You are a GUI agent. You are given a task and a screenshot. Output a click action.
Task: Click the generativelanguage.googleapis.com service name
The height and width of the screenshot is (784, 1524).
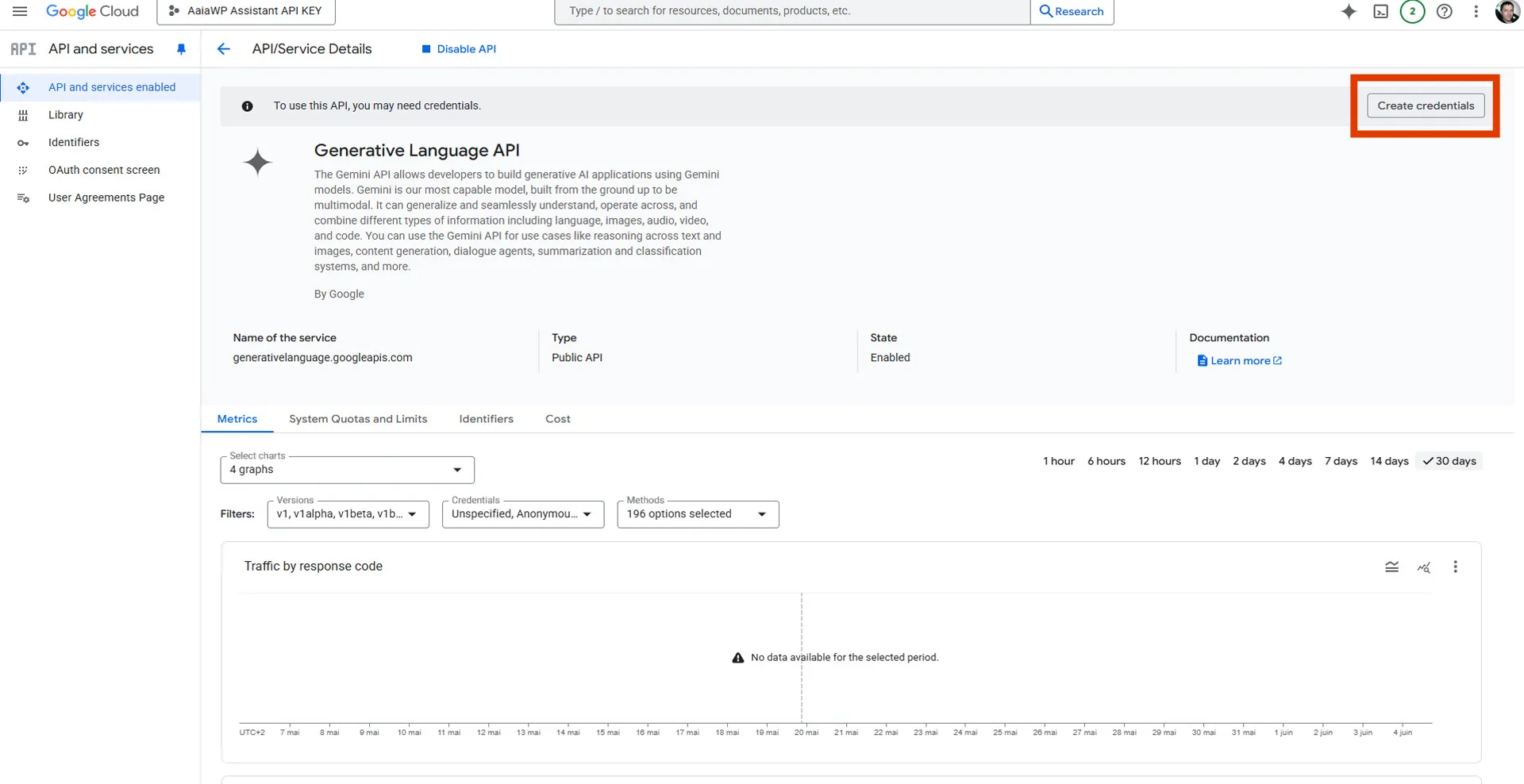322,358
